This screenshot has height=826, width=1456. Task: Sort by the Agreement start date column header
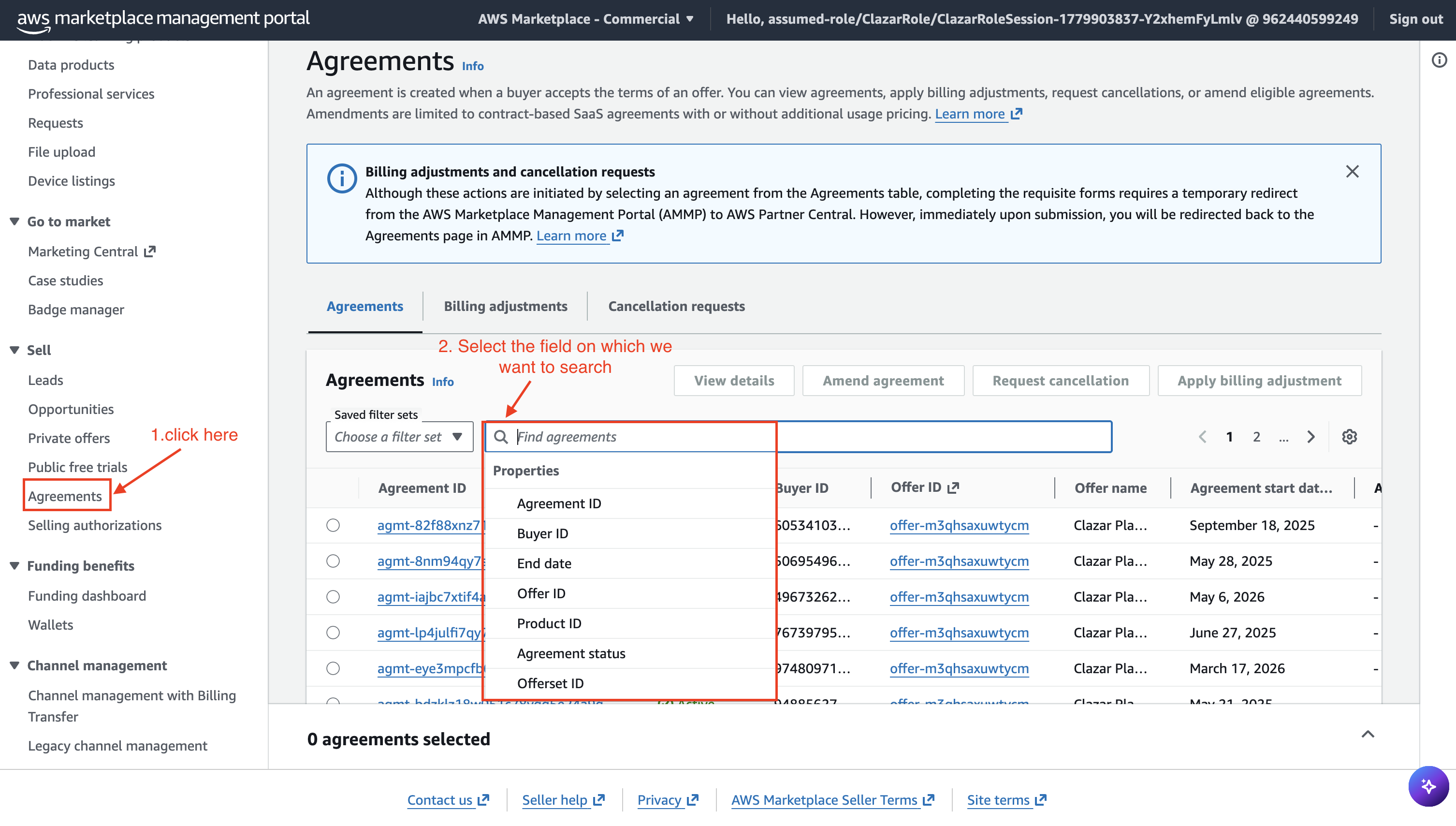1261,488
